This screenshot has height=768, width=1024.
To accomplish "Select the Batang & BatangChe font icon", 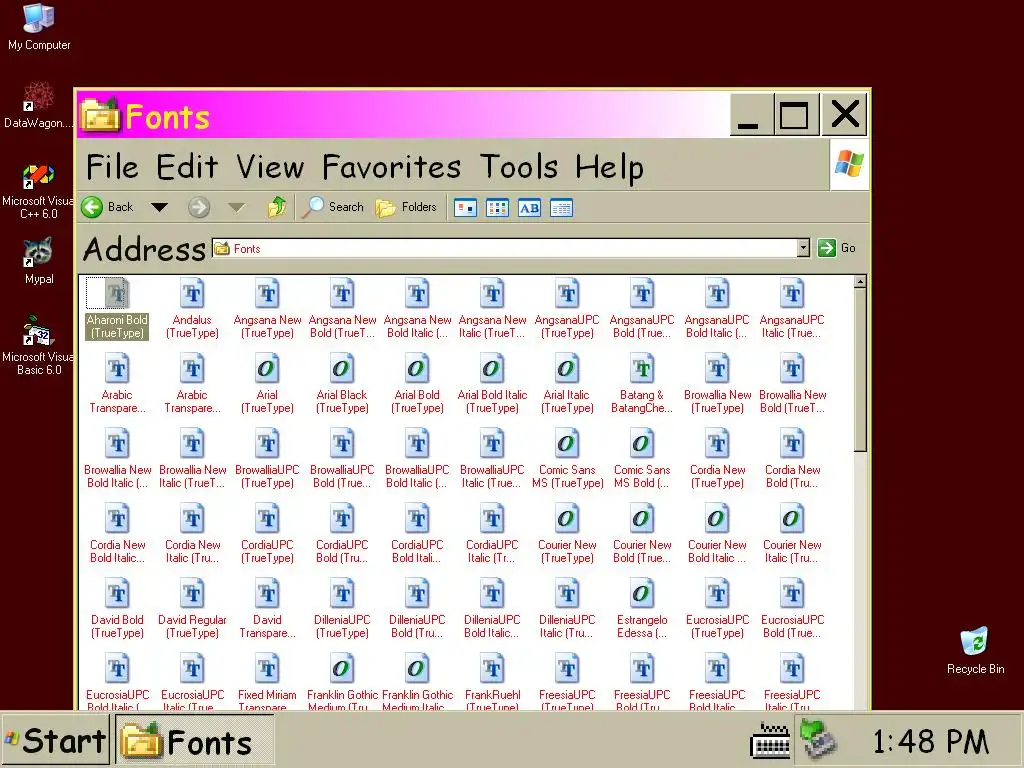I will [643, 368].
